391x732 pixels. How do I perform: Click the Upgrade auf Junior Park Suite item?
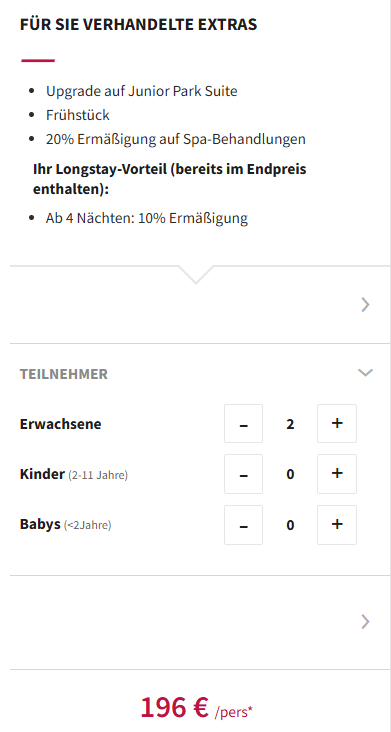(x=141, y=91)
